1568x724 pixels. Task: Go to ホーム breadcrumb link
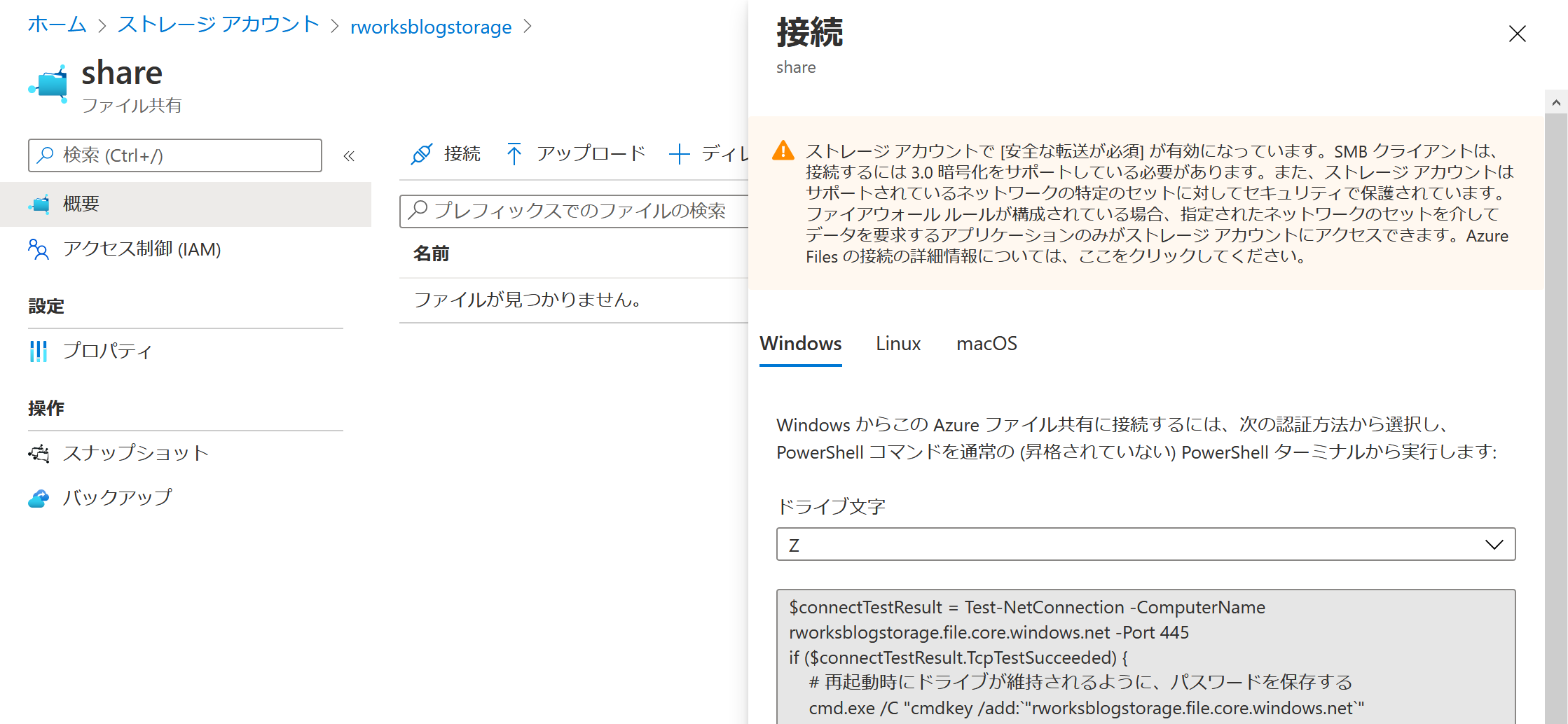[57, 25]
